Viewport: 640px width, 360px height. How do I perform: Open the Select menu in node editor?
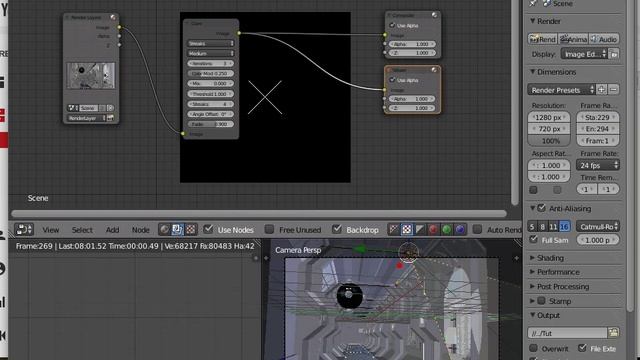pos(82,230)
